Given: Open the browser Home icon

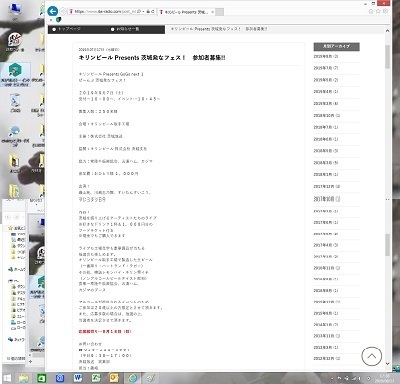Looking at the screenshot, I should pyautogui.click(x=371, y=11).
